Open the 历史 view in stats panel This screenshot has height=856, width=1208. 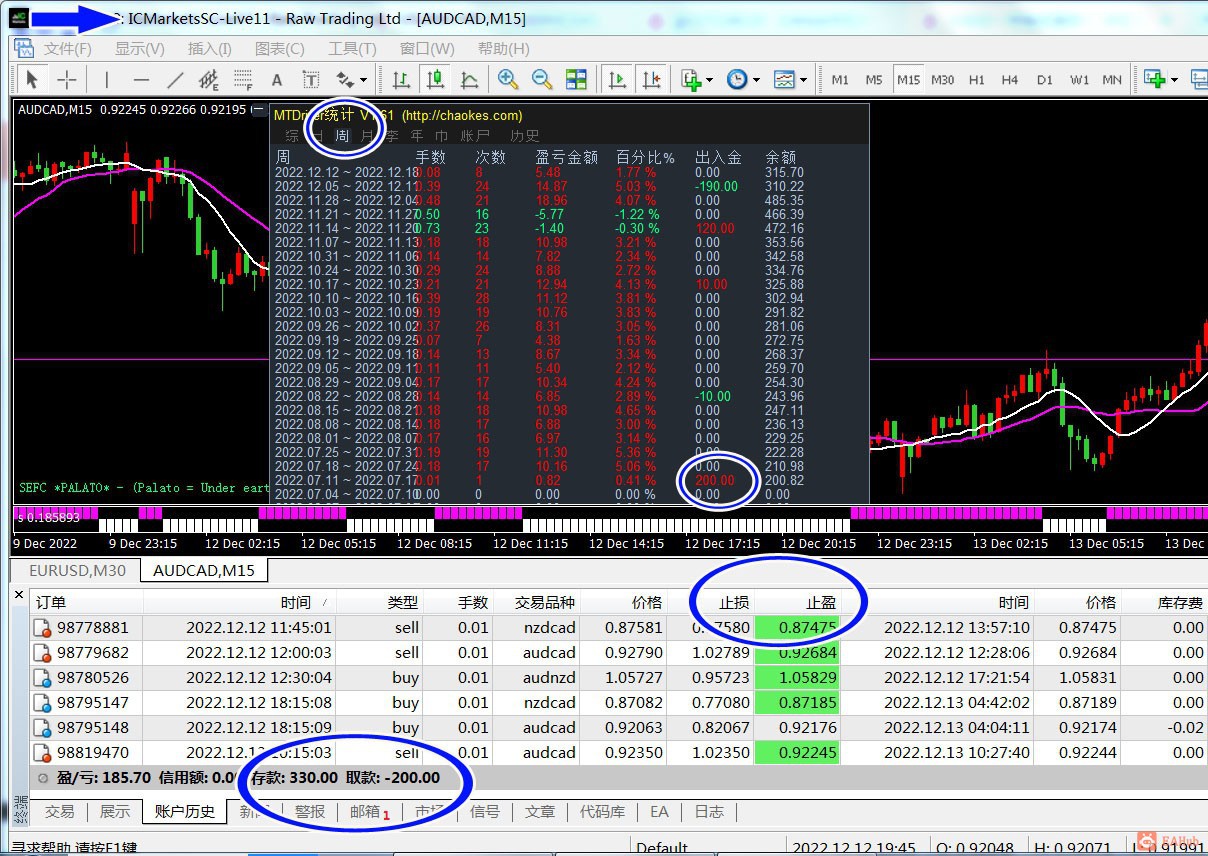[525, 136]
